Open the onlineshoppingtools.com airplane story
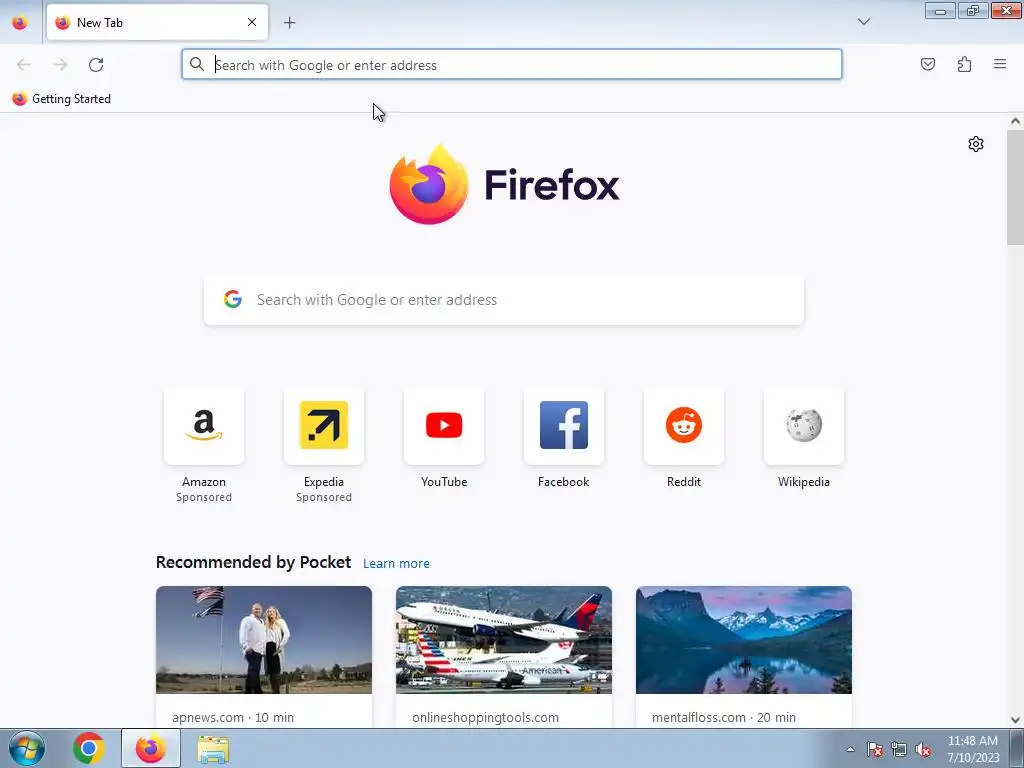1024x768 pixels. (504, 640)
